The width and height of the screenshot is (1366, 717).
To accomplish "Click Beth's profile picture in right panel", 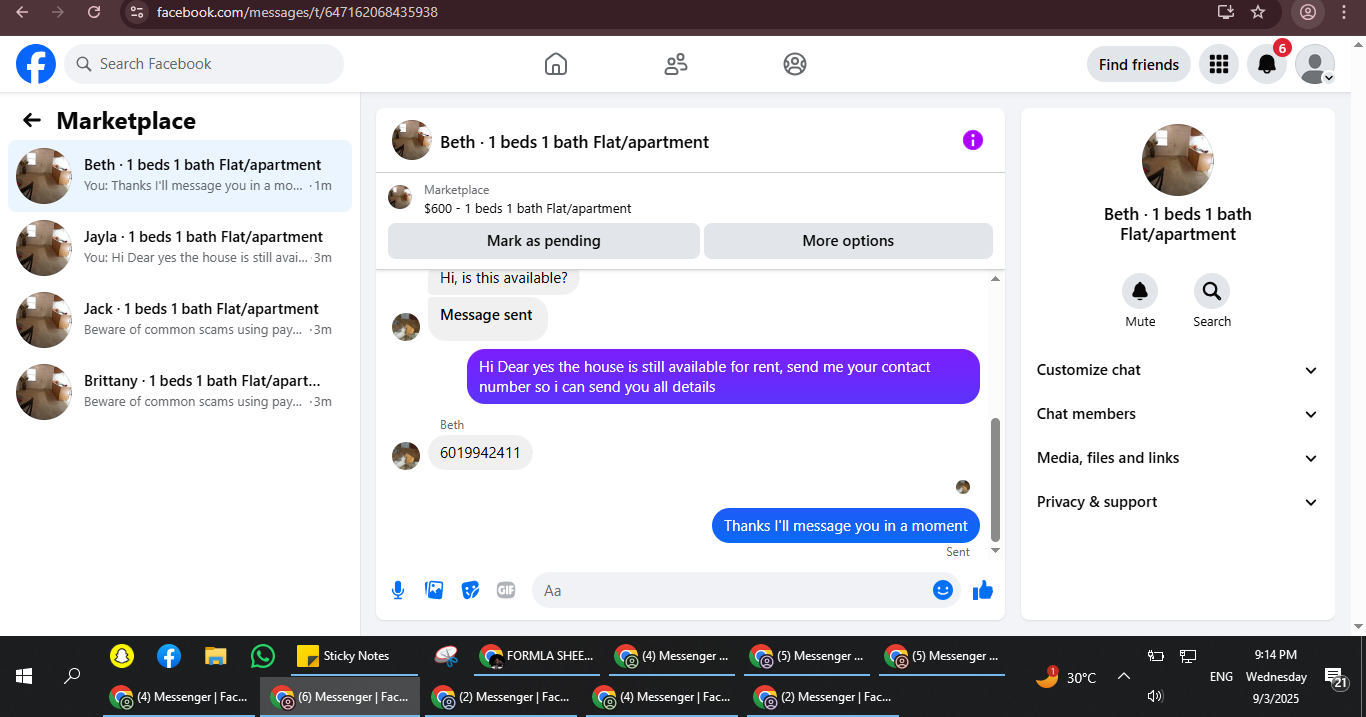I will [x=1178, y=160].
